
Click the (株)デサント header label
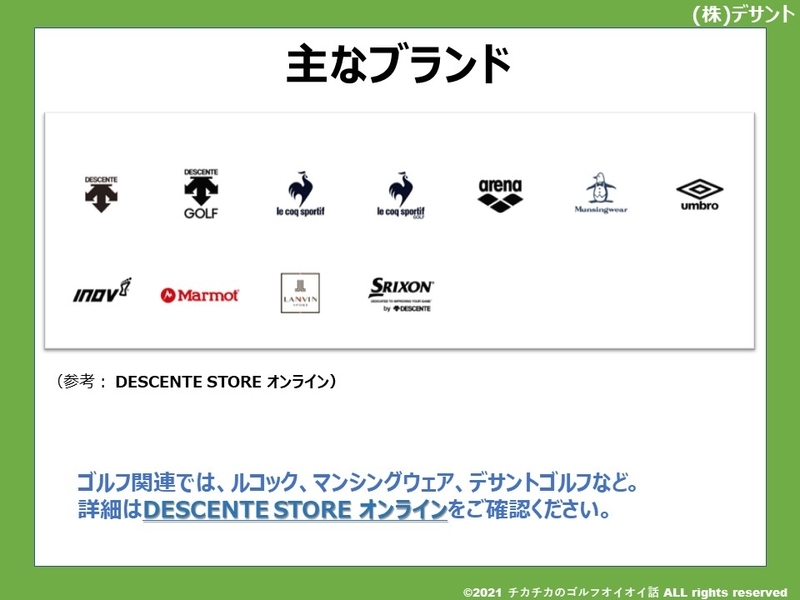(x=744, y=14)
